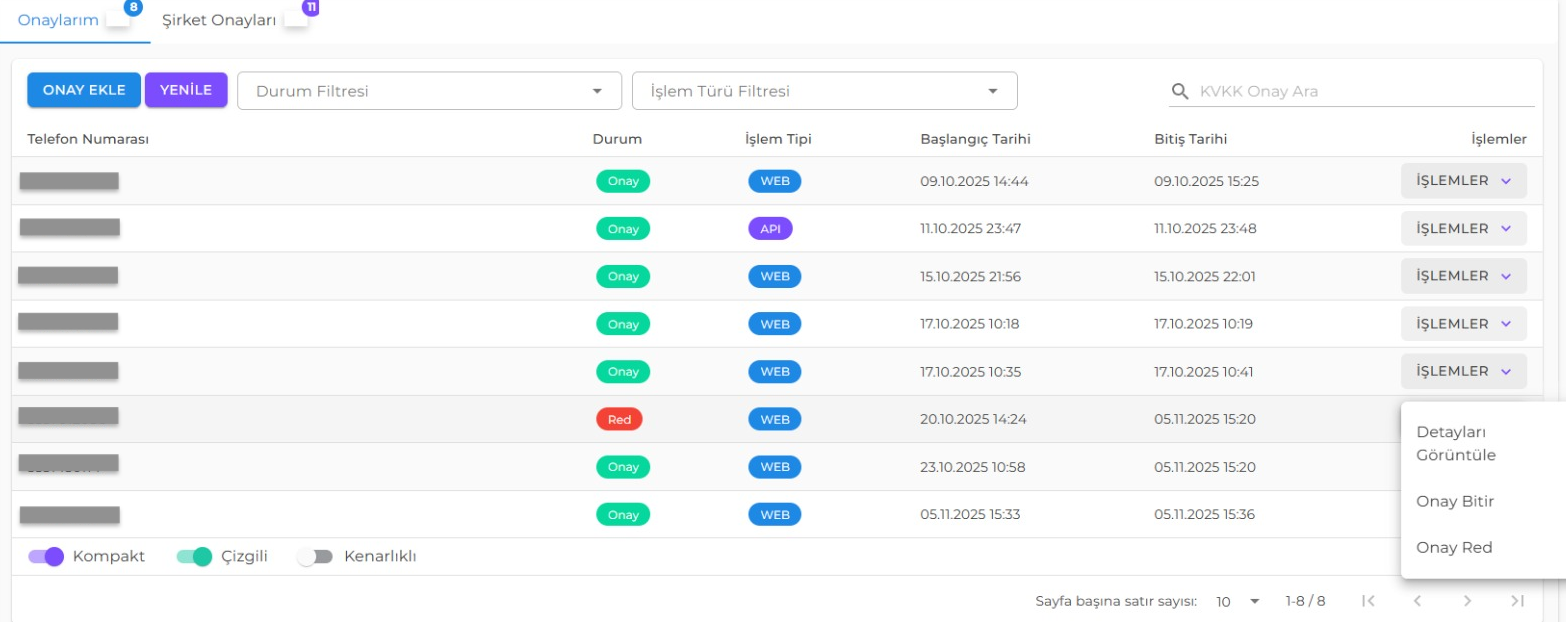
Task: Open rows per page dropdown
Action: pos(1238,602)
